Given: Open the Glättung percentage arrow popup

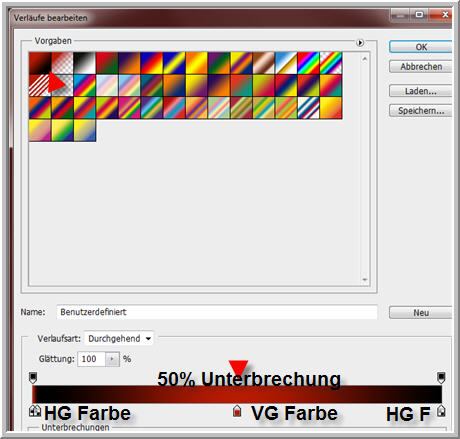Looking at the screenshot, I should [x=112, y=359].
